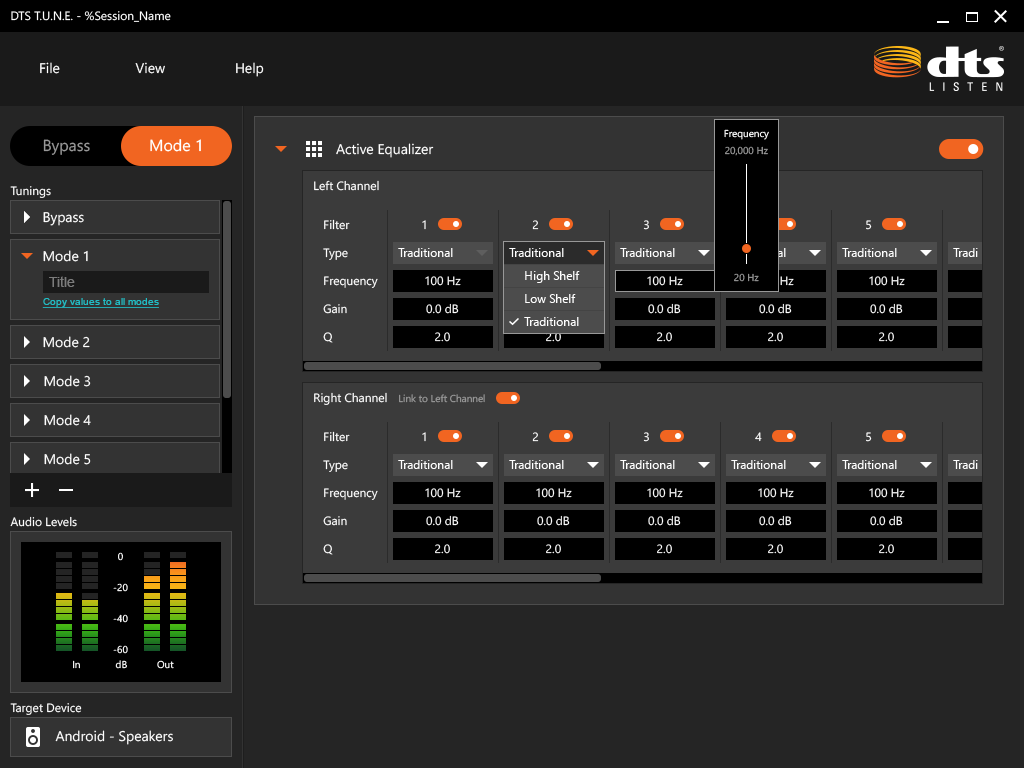This screenshot has width=1024, height=768.
Task: Open Right Channel filter 4 Type dropdown
Action: coord(776,465)
